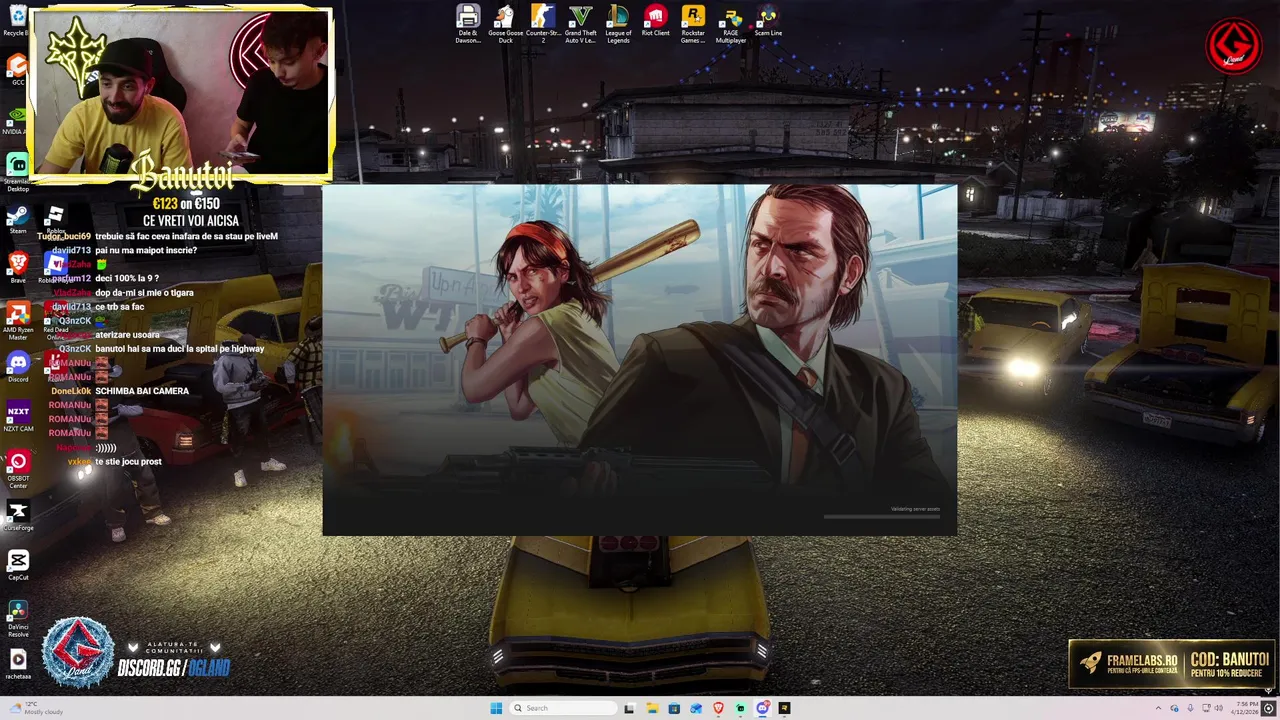
Task: Click 'CE VRETI VOI AICISA' overlay text
Action: point(191,221)
